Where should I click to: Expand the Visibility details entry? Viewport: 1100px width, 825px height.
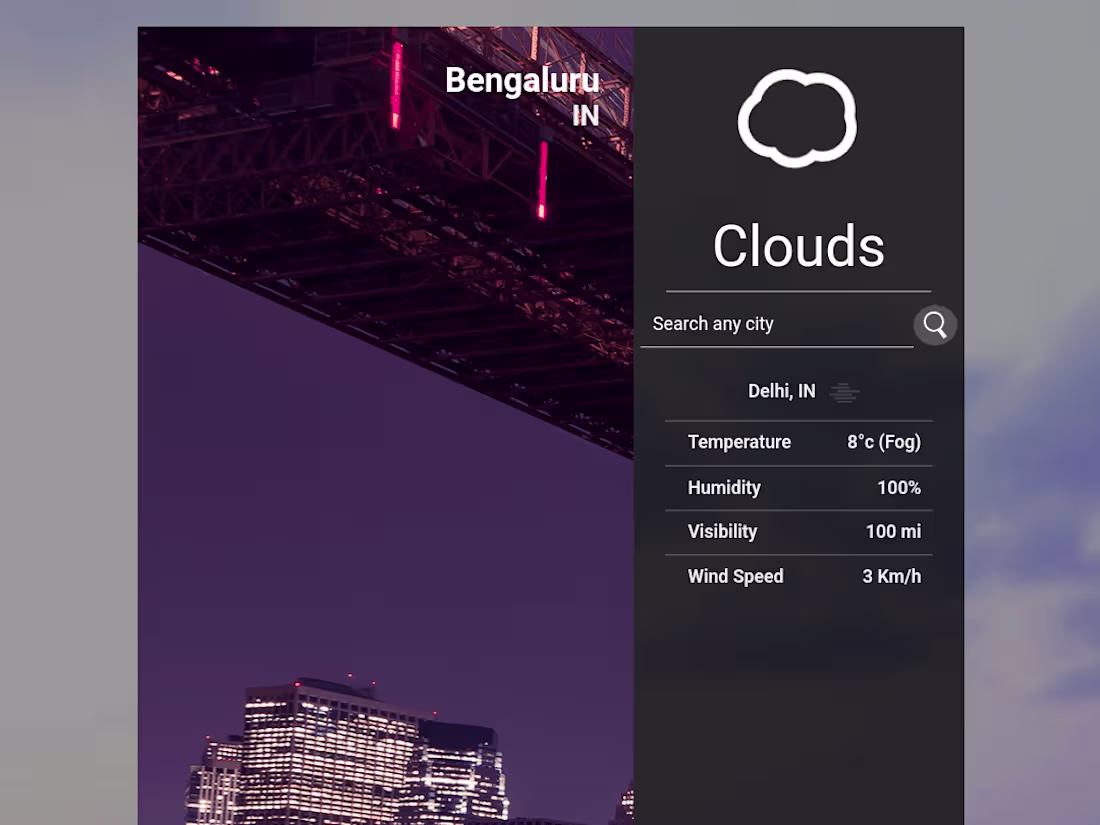(x=798, y=531)
